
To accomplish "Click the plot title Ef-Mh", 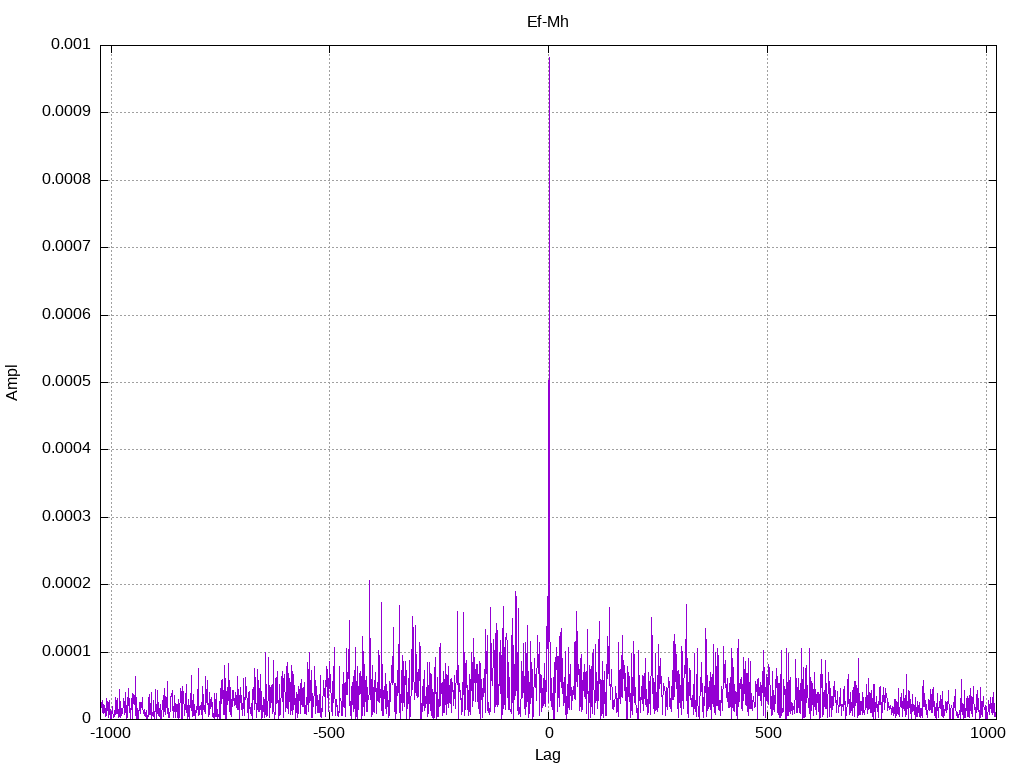I will pyautogui.click(x=547, y=21).
